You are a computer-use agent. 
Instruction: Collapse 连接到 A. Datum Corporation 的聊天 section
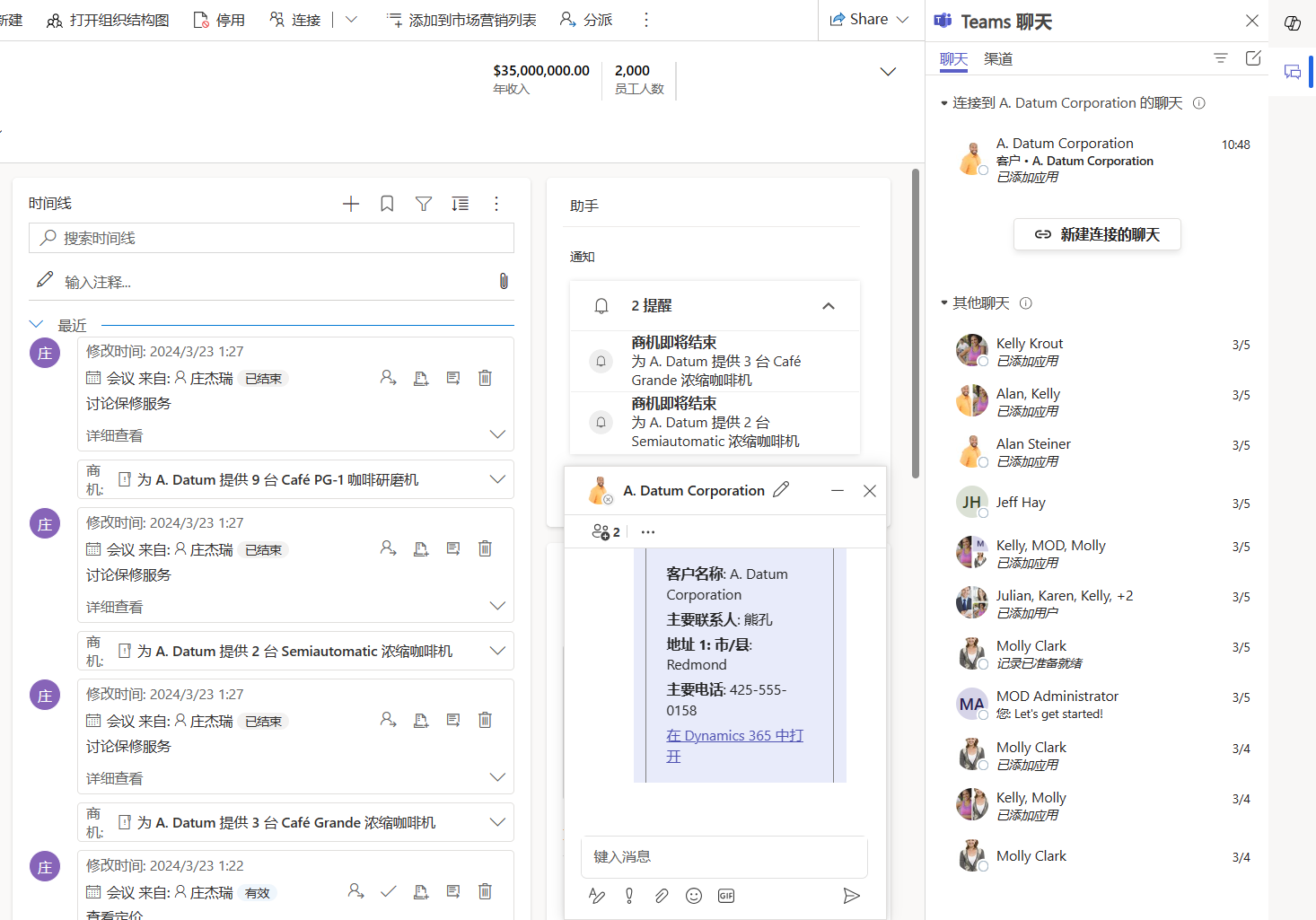944,103
